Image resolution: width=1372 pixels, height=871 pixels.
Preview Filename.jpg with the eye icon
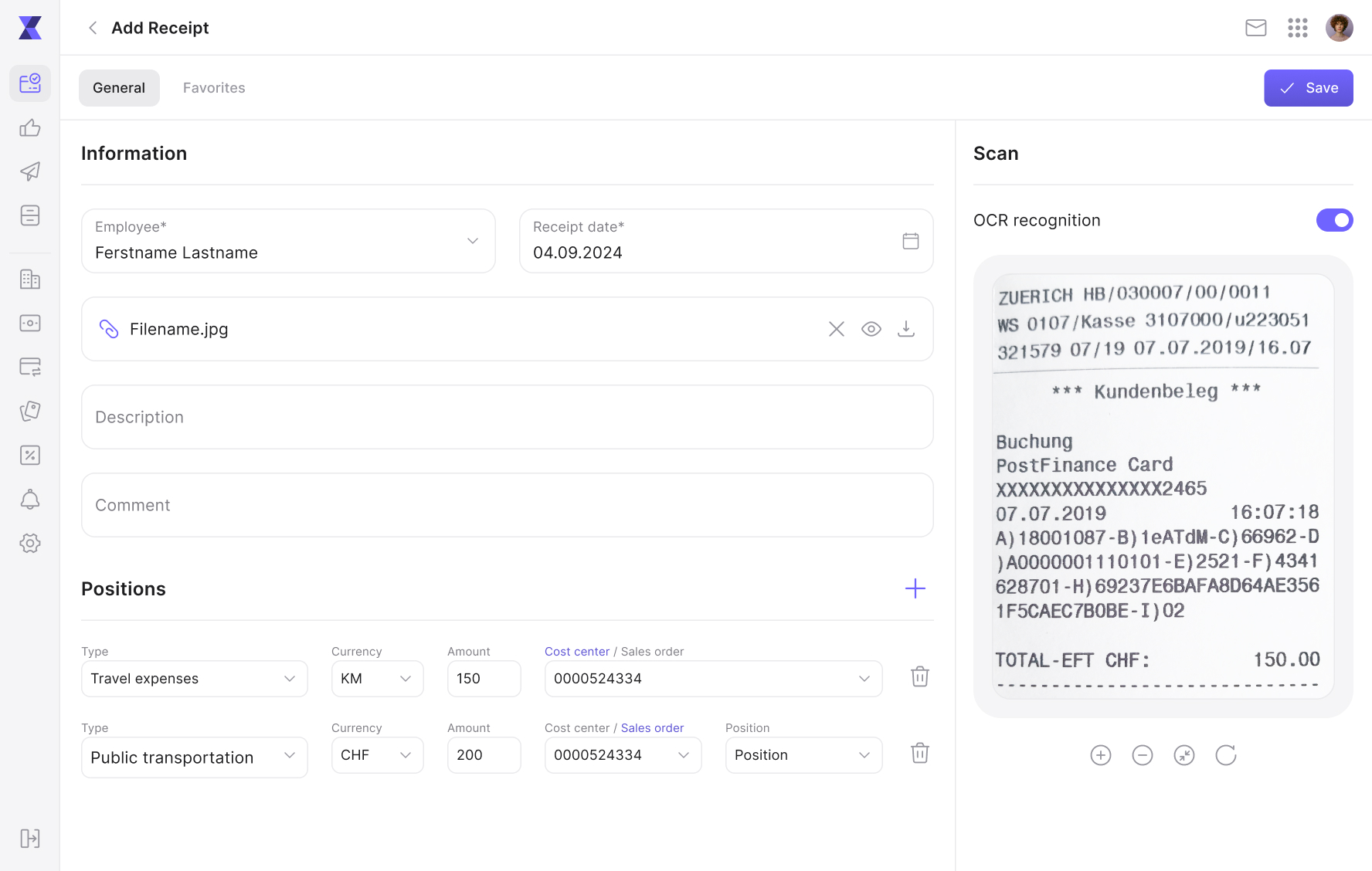[x=871, y=329]
